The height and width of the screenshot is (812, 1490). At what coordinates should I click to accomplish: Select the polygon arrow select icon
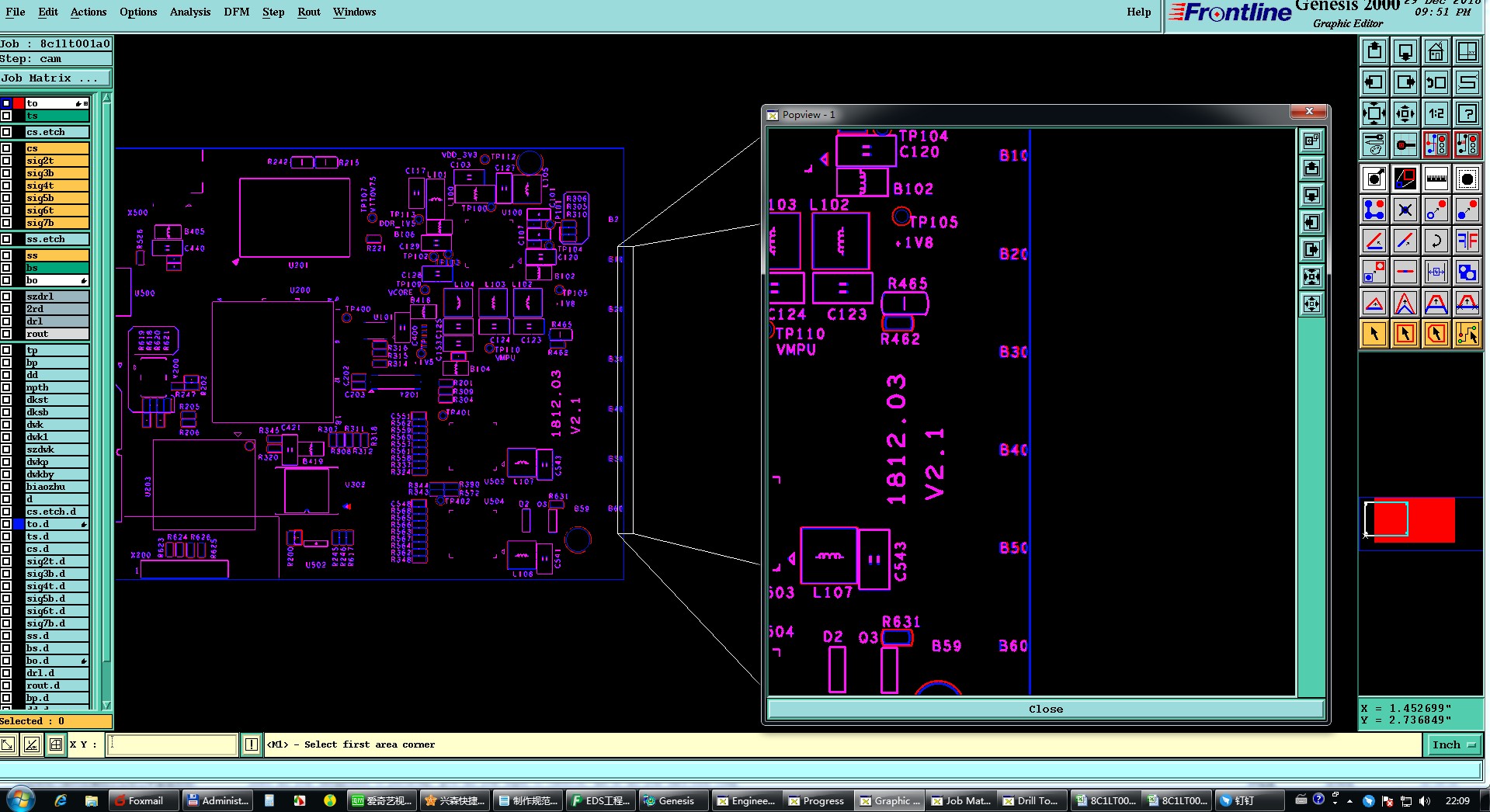pyautogui.click(x=1436, y=334)
